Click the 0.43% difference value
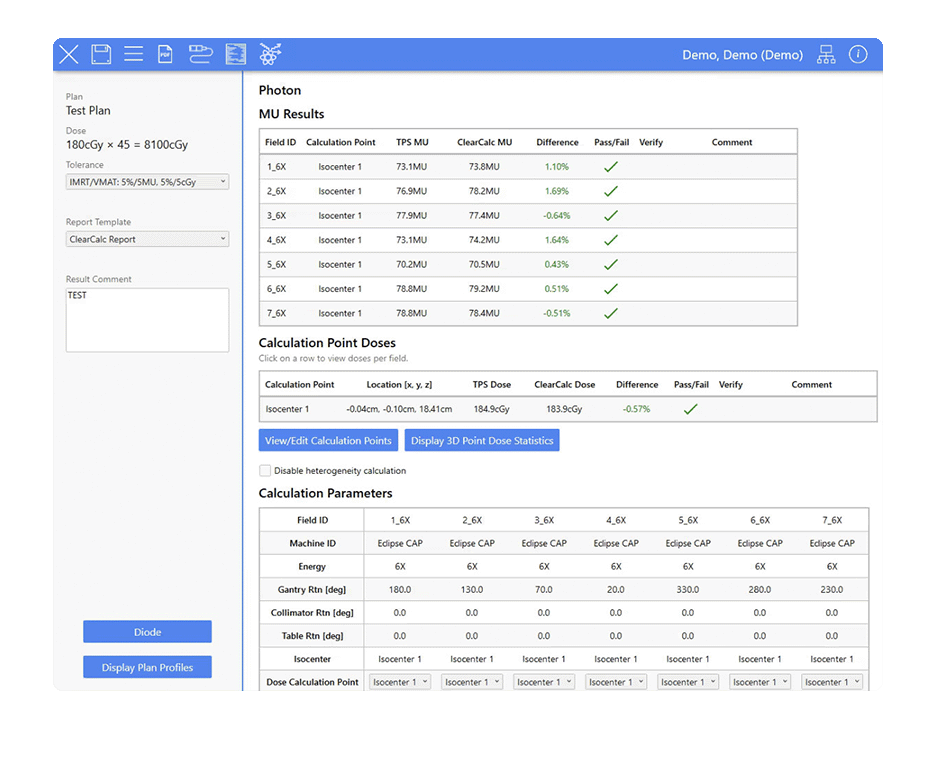This screenshot has height=759, width=936. click(x=556, y=265)
